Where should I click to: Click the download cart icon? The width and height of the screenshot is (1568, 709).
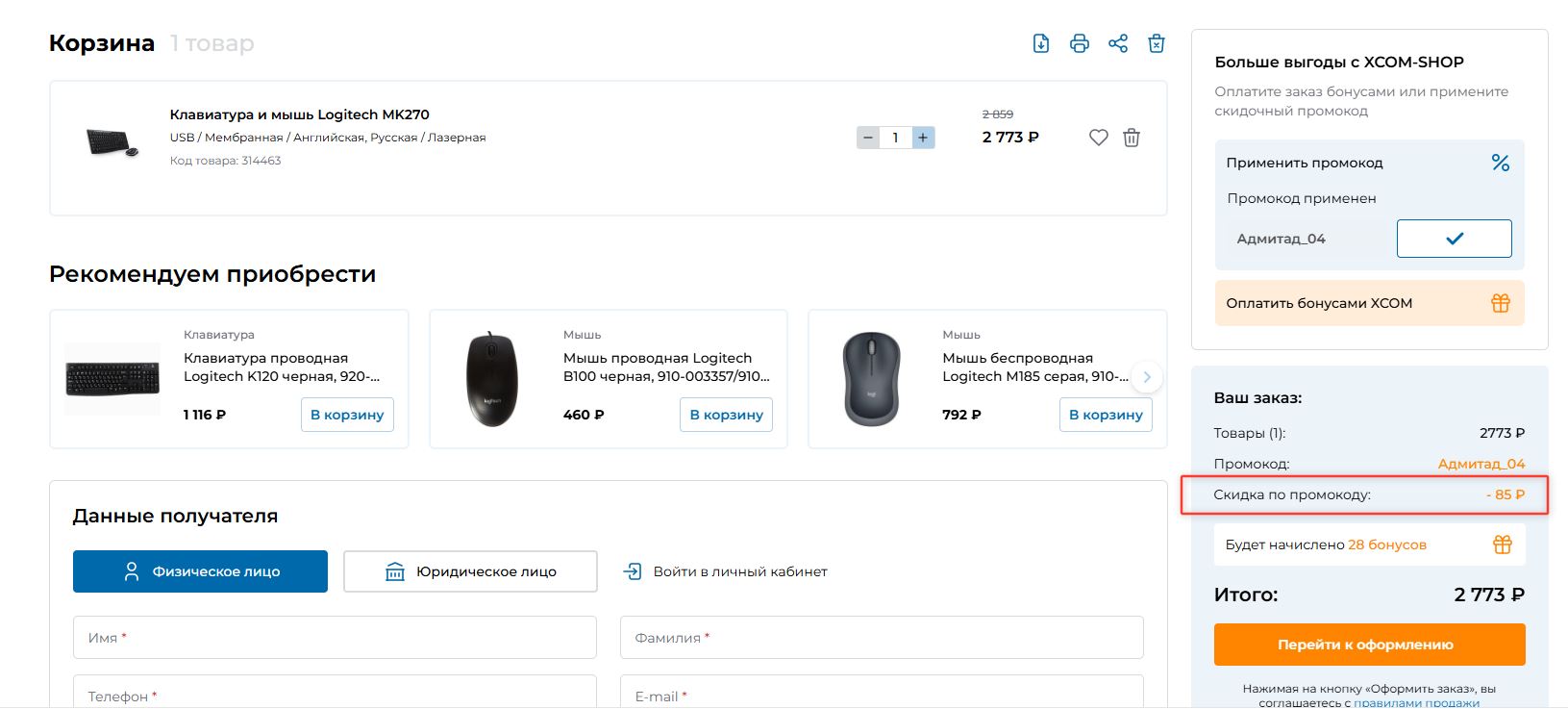1041,43
